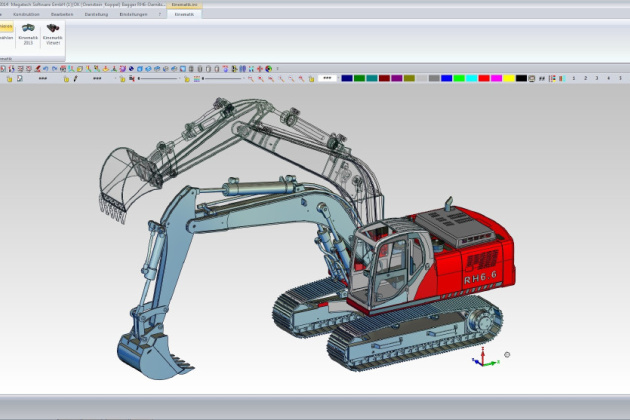Open the first *** field in second toolbar

(43, 78)
